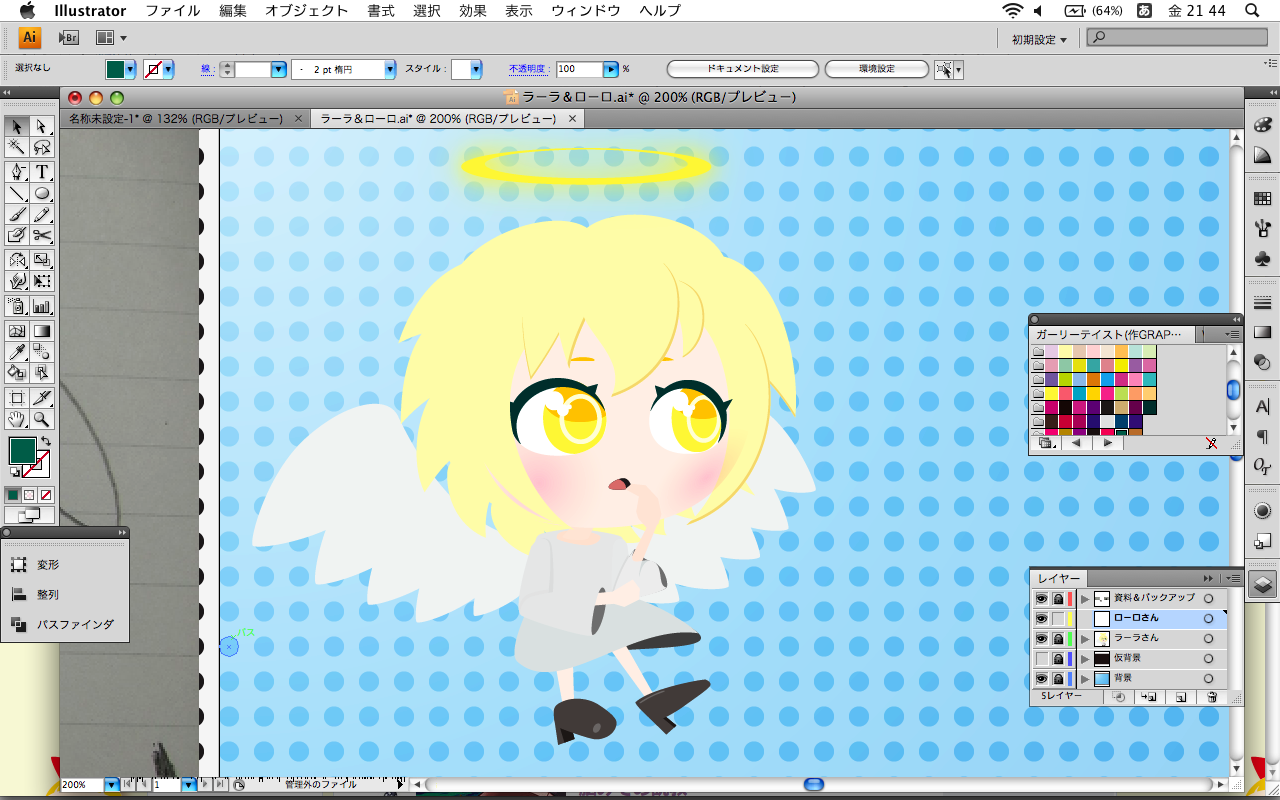Open the stroke color dropdown in control bar
The height and width of the screenshot is (800, 1280).
coord(168,69)
